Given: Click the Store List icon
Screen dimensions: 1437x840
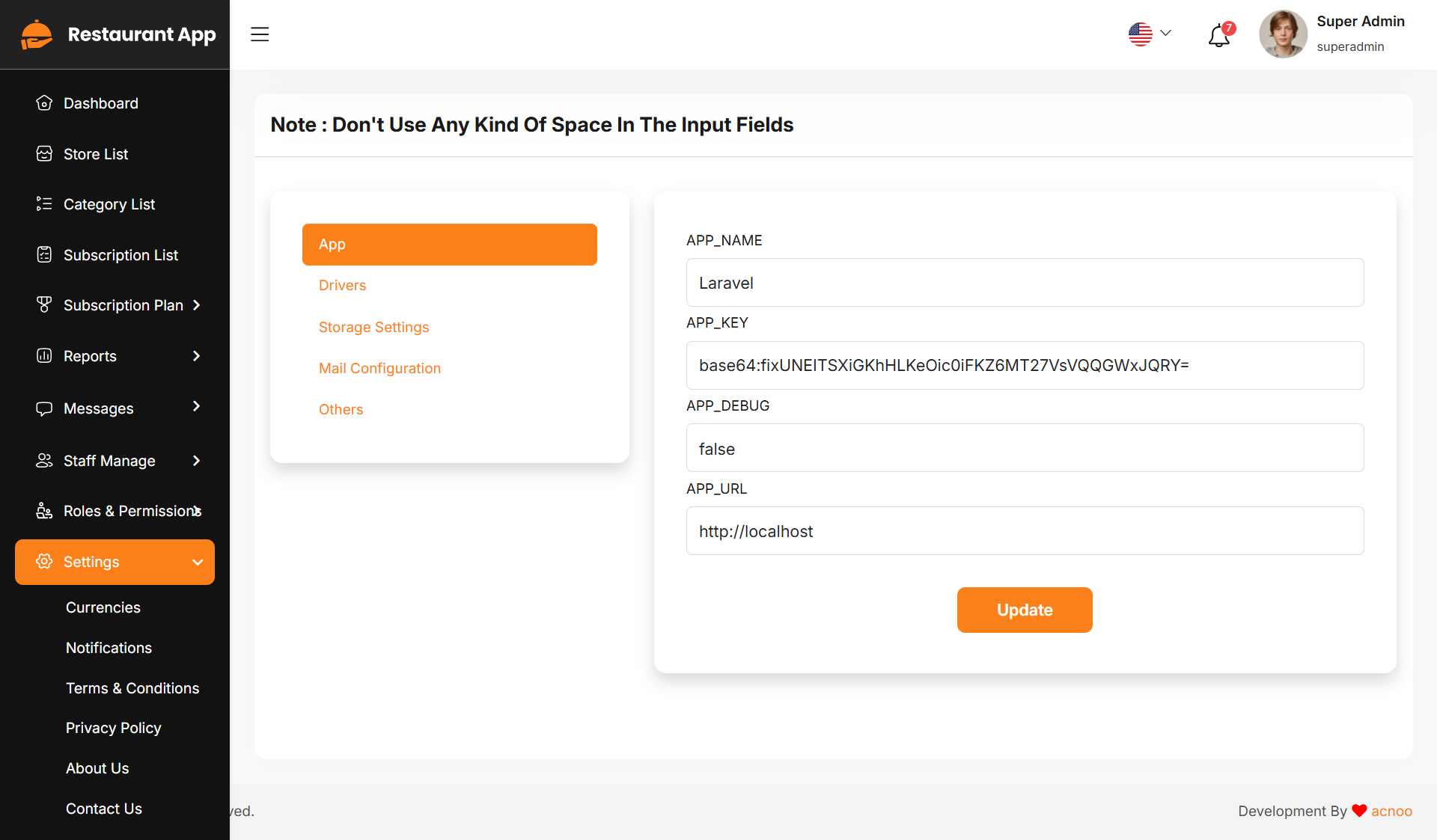Looking at the screenshot, I should [44, 154].
